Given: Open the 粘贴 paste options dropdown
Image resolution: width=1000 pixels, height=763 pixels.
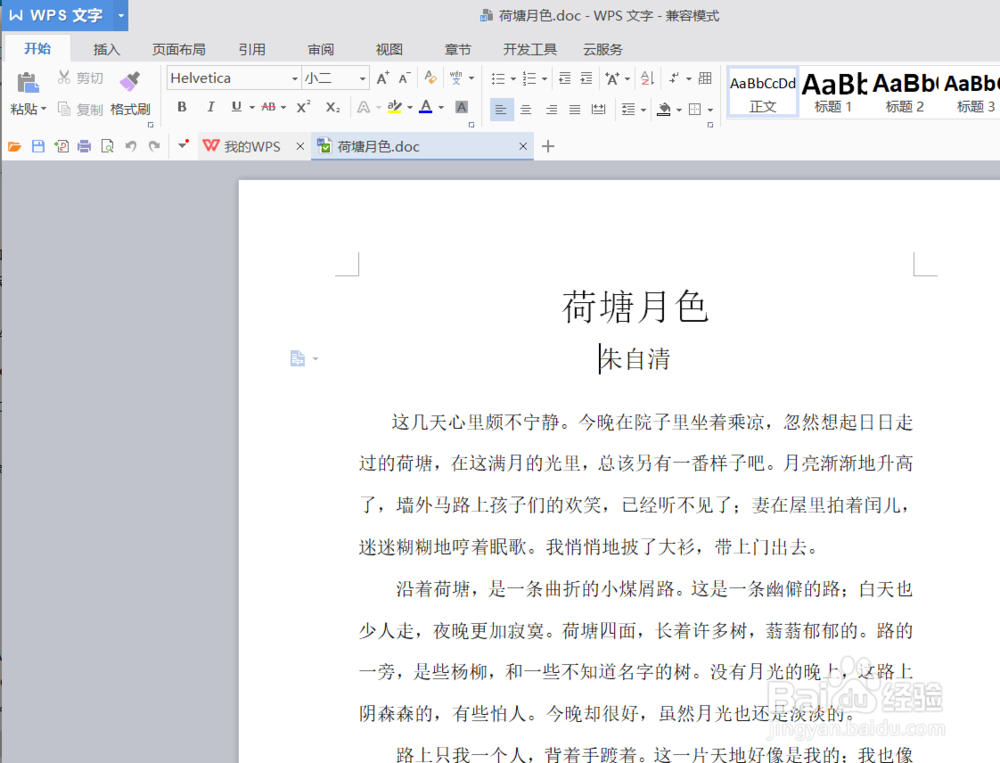Looking at the screenshot, I should click(29, 109).
